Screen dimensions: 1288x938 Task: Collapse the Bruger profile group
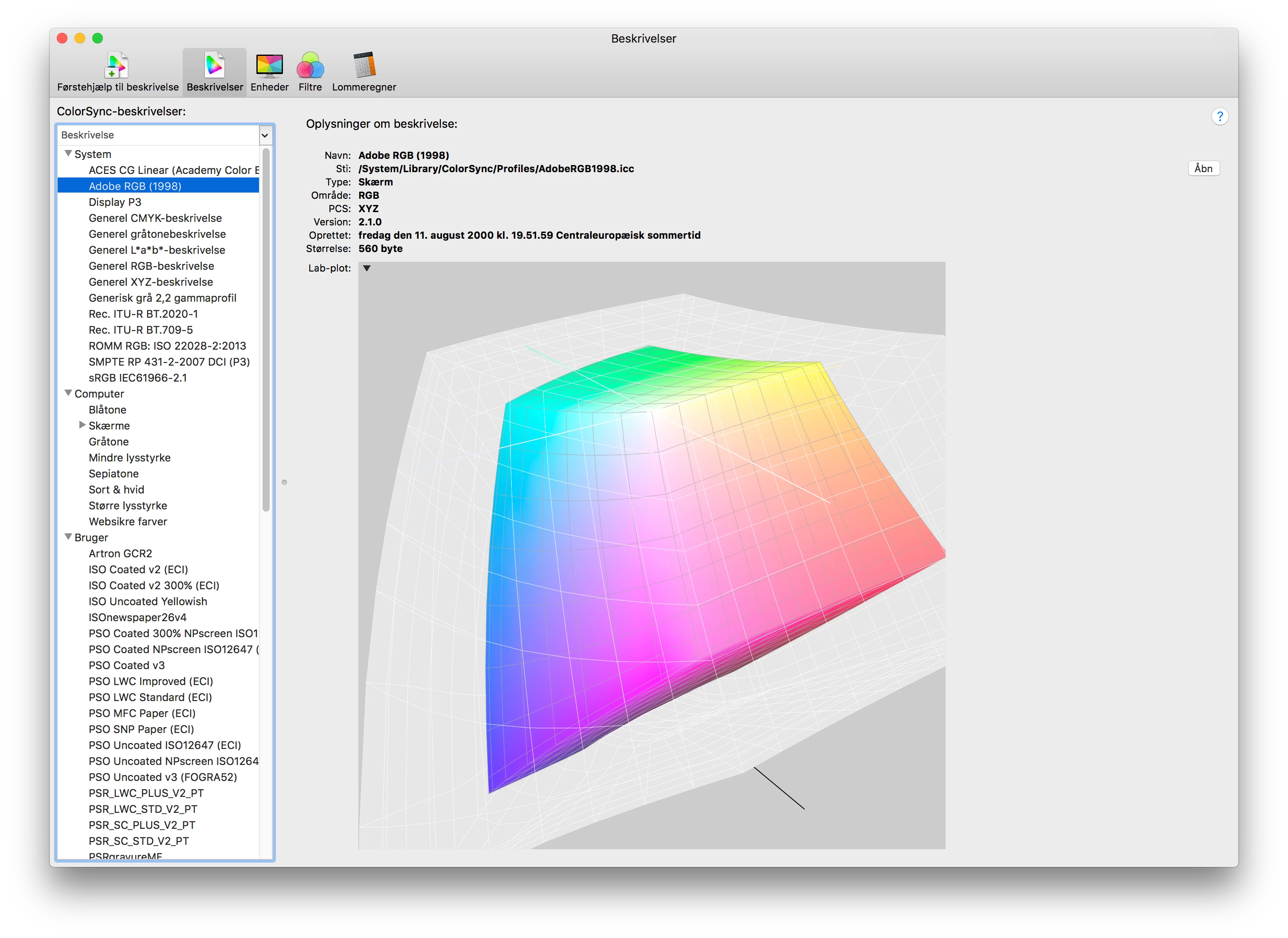click(68, 537)
